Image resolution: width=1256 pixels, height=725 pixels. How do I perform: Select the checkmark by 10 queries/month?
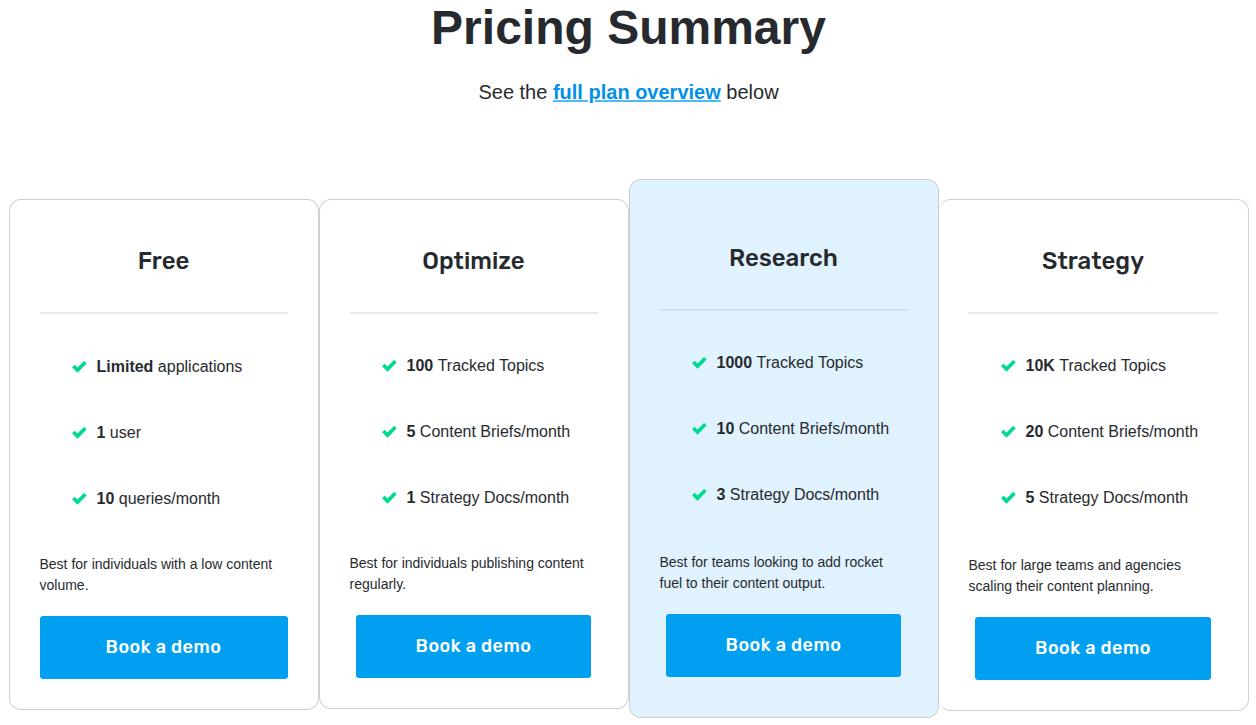click(x=80, y=499)
